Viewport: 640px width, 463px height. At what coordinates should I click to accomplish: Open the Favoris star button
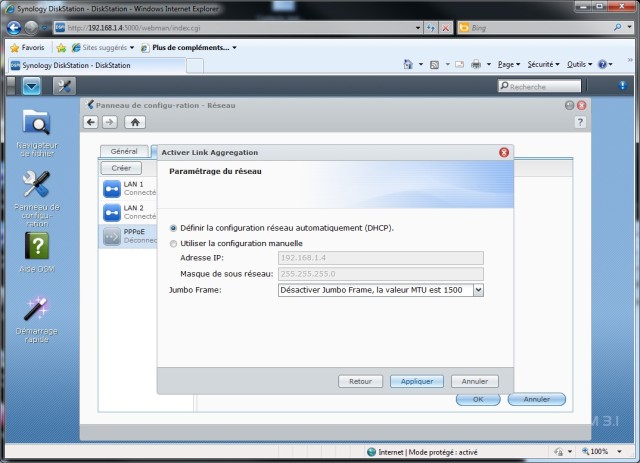coord(27,48)
